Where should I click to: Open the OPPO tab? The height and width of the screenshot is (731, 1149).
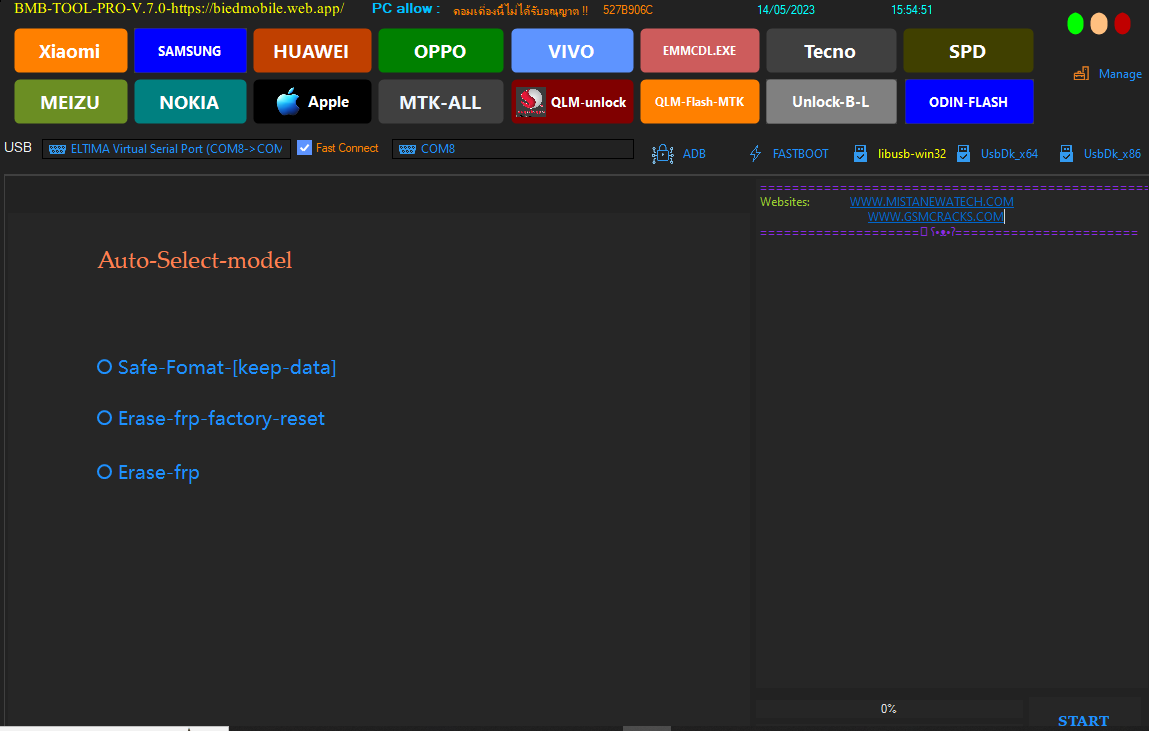click(440, 51)
